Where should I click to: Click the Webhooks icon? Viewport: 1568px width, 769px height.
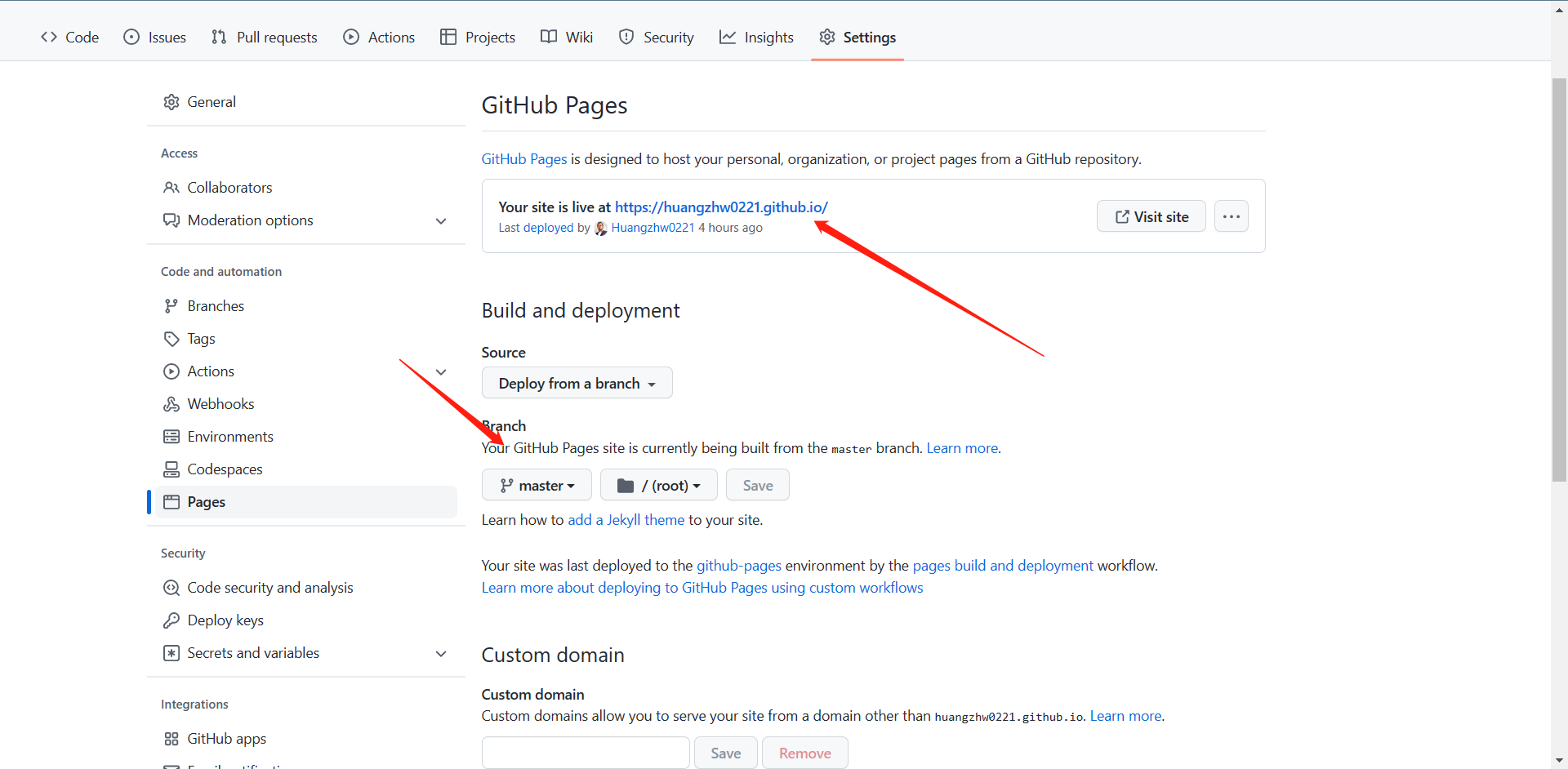(x=171, y=404)
